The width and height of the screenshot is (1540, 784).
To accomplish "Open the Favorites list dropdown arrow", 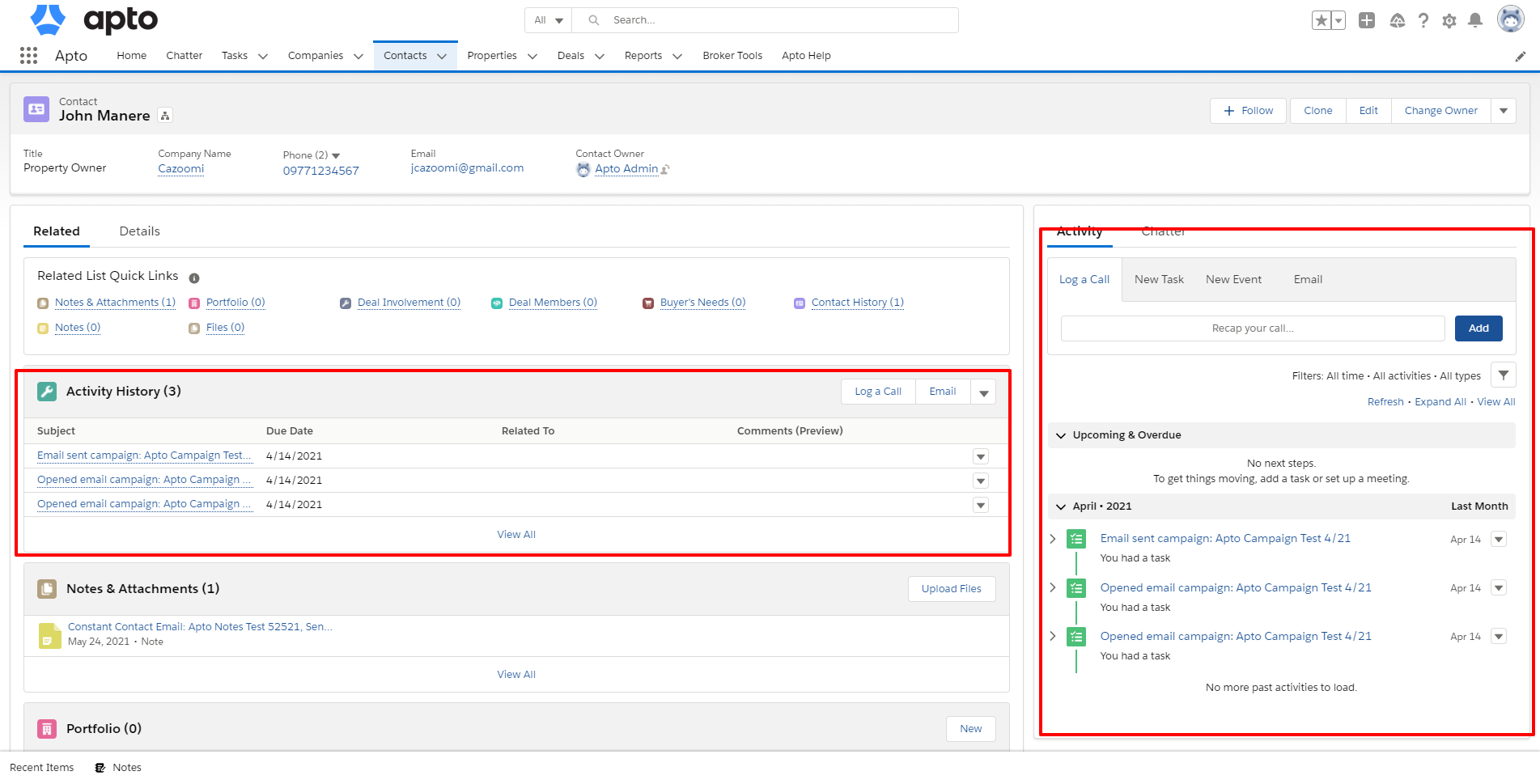I will click(x=1338, y=21).
